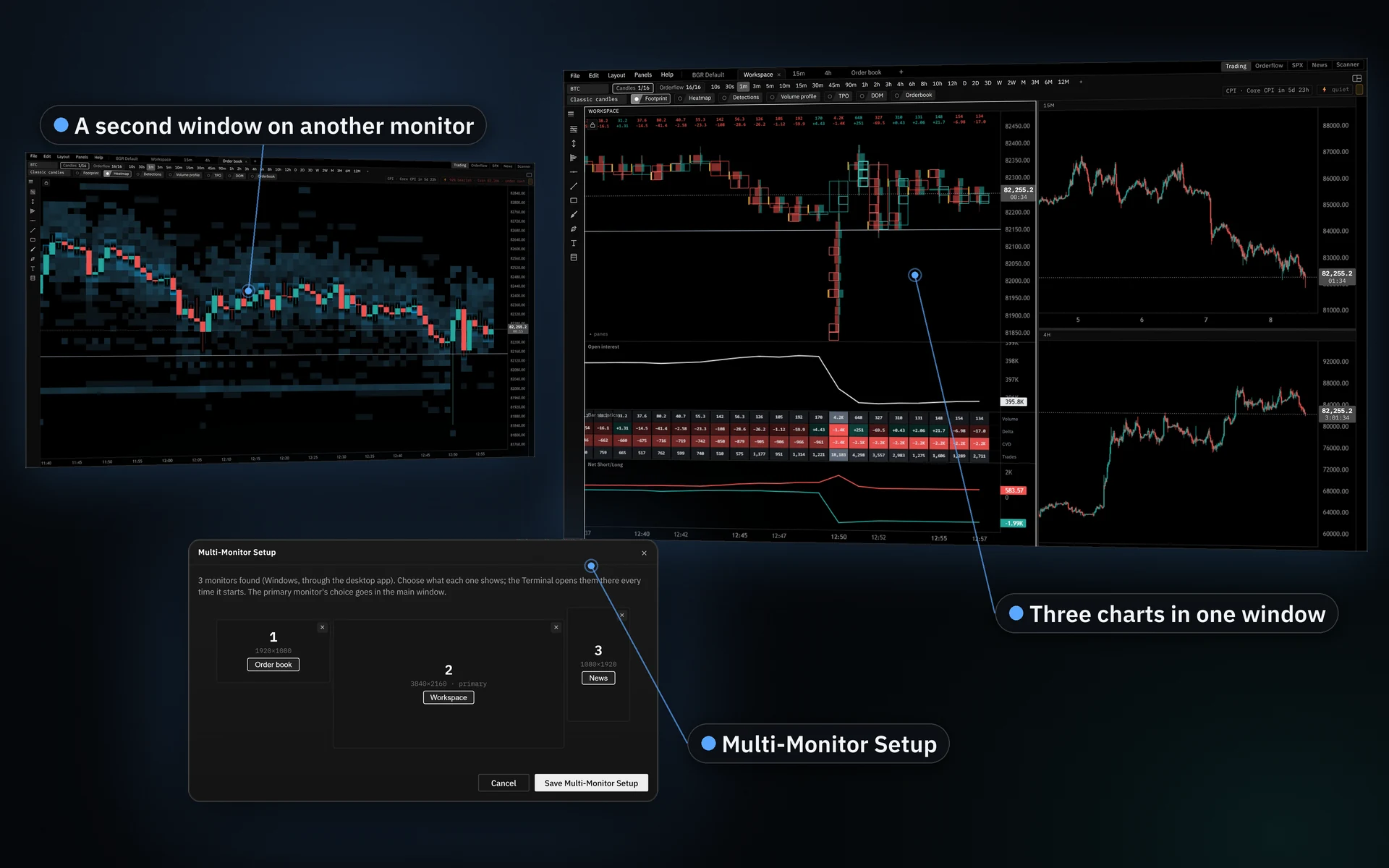Toggle Heatmap in the main window
This screenshot has width=1389, height=868.
tap(695, 98)
